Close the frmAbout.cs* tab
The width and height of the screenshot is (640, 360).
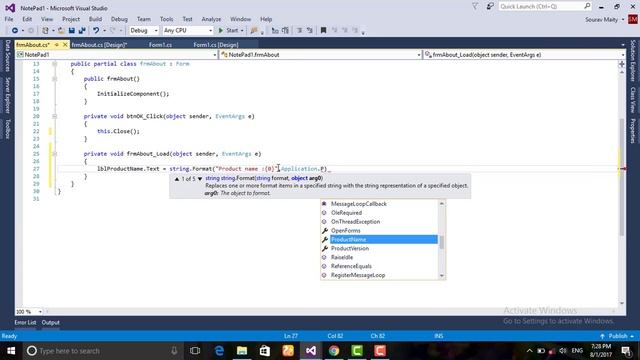pos(65,45)
